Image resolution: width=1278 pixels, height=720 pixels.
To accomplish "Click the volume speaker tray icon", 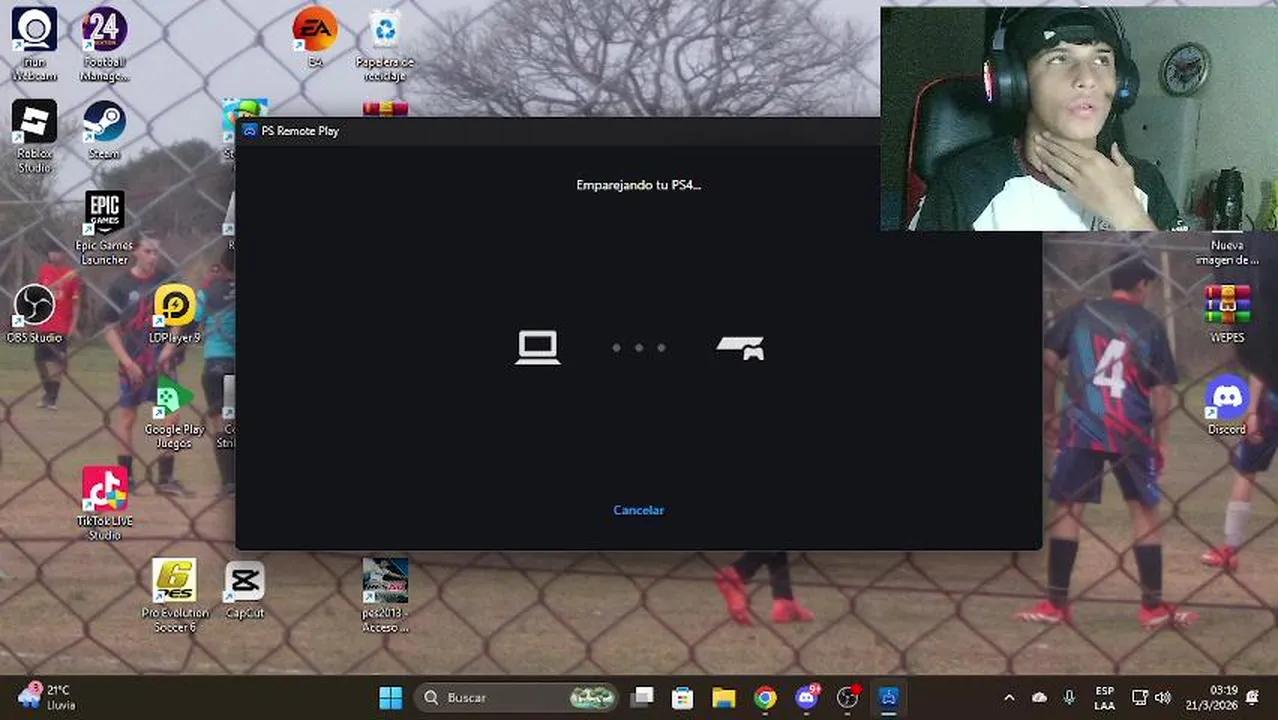I will 1162,698.
